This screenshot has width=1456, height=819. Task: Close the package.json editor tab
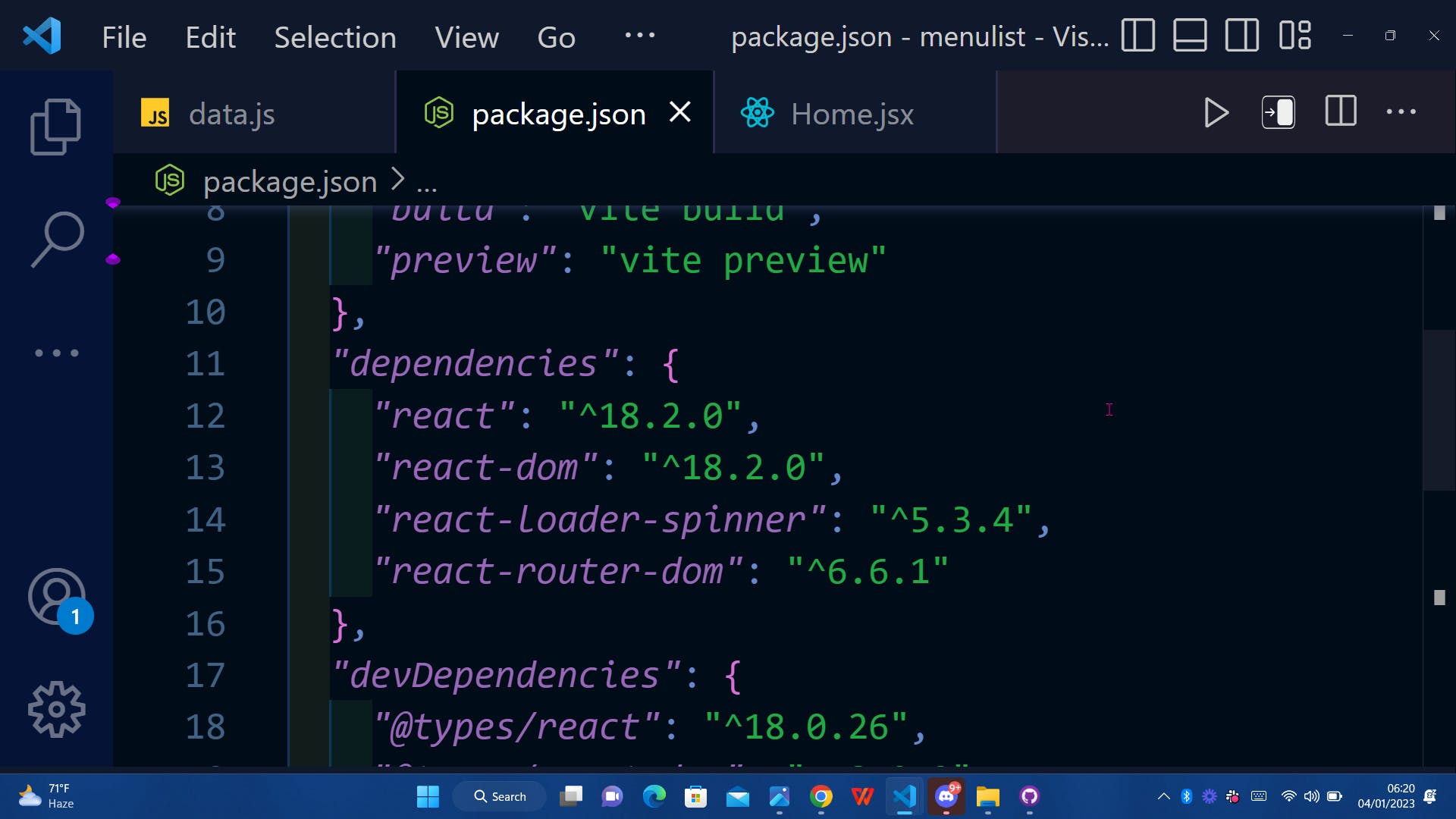[x=680, y=112]
